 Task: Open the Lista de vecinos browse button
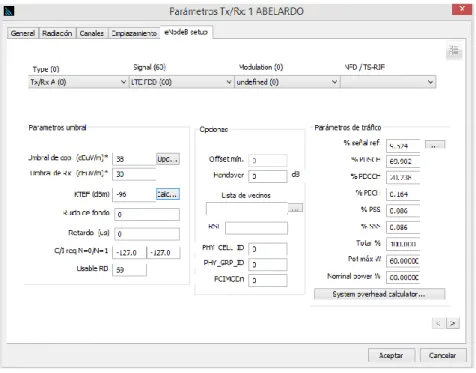click(295, 208)
